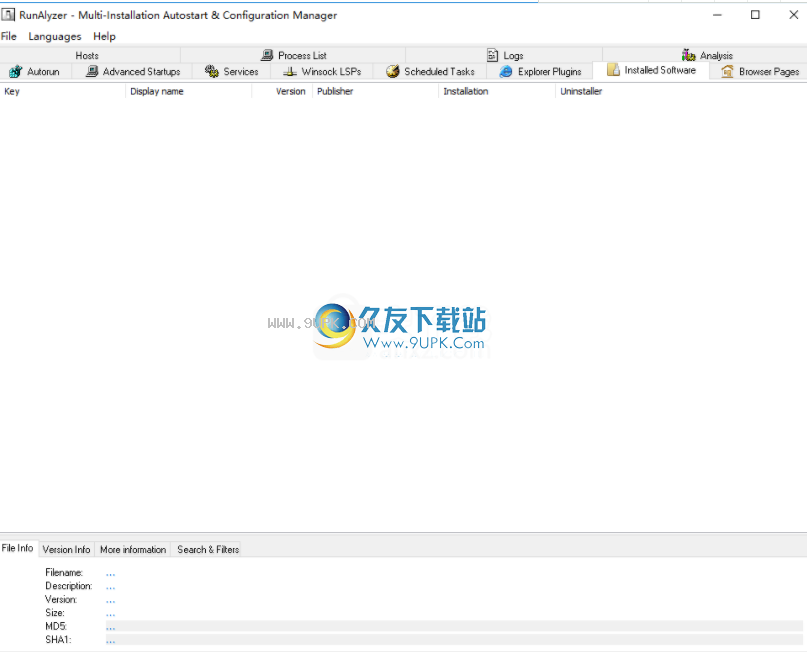Screen dimensions: 807x652
Task: Select the Installed Software tab
Action: pos(651,71)
